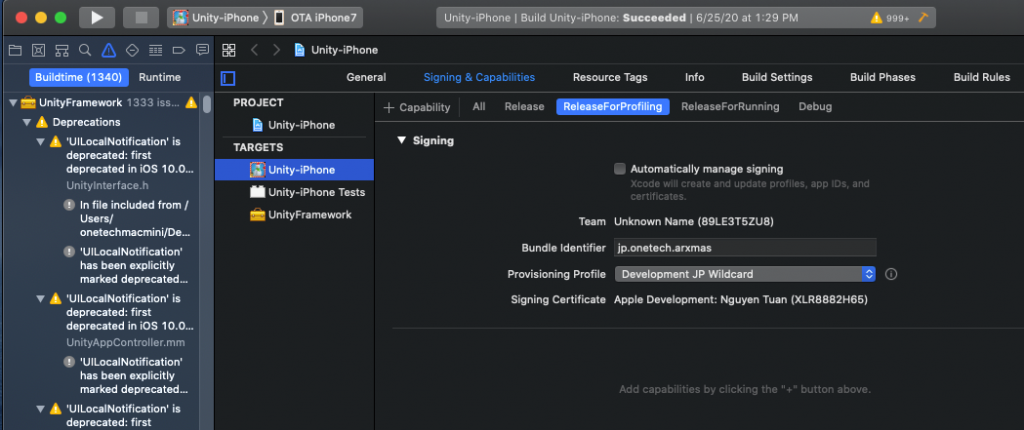Switch to Buildtime issues
Image resolution: width=1024 pixels, height=430 pixels.
[x=78, y=77]
